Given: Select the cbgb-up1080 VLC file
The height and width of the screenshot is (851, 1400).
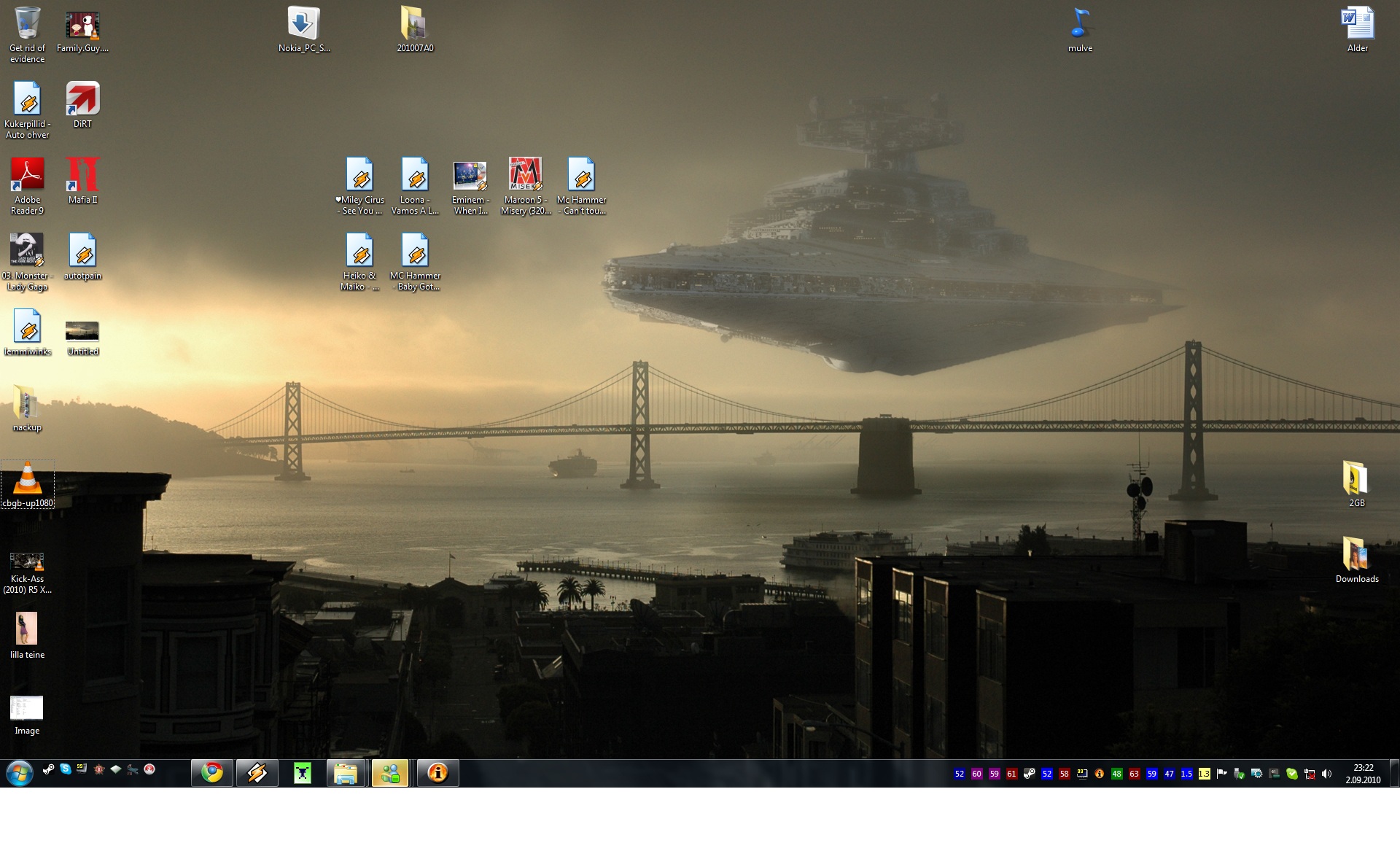Looking at the screenshot, I should tap(27, 485).
